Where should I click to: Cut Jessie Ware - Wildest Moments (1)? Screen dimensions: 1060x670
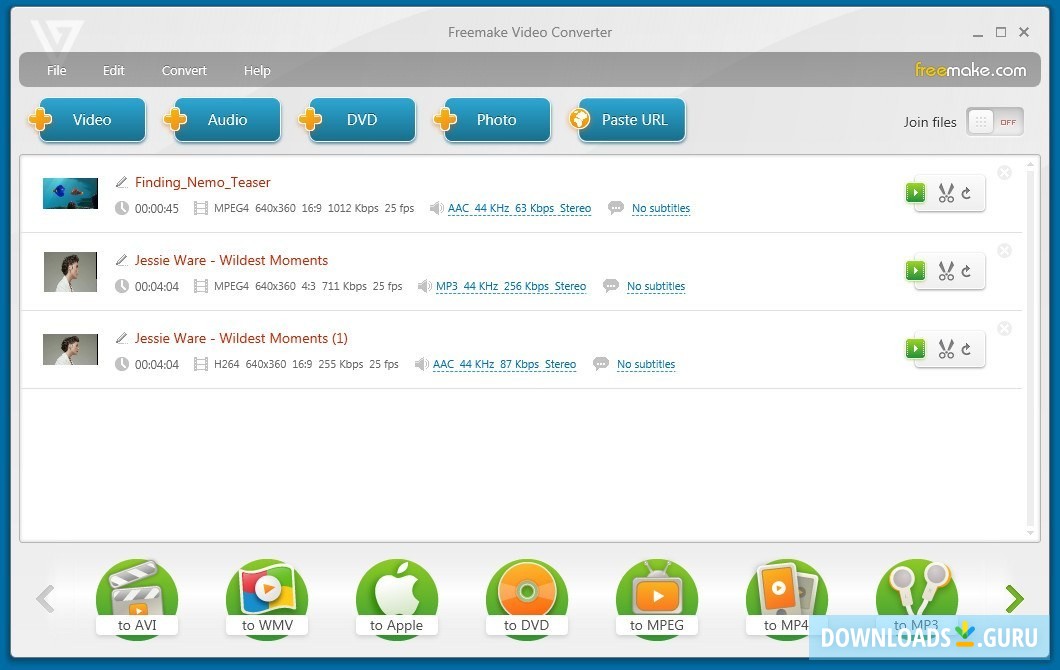946,349
